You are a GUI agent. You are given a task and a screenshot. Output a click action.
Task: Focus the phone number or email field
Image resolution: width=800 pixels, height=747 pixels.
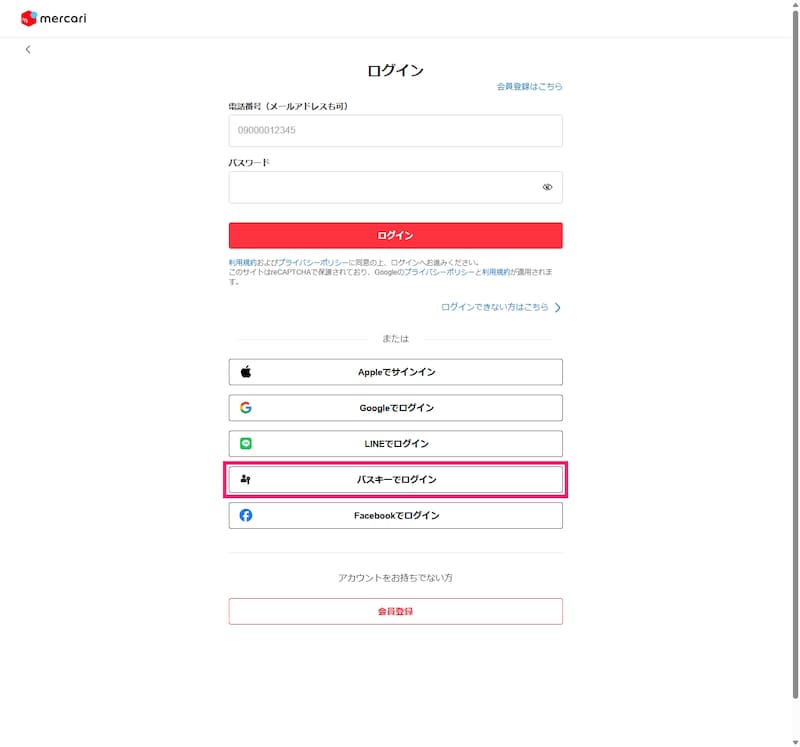395,131
